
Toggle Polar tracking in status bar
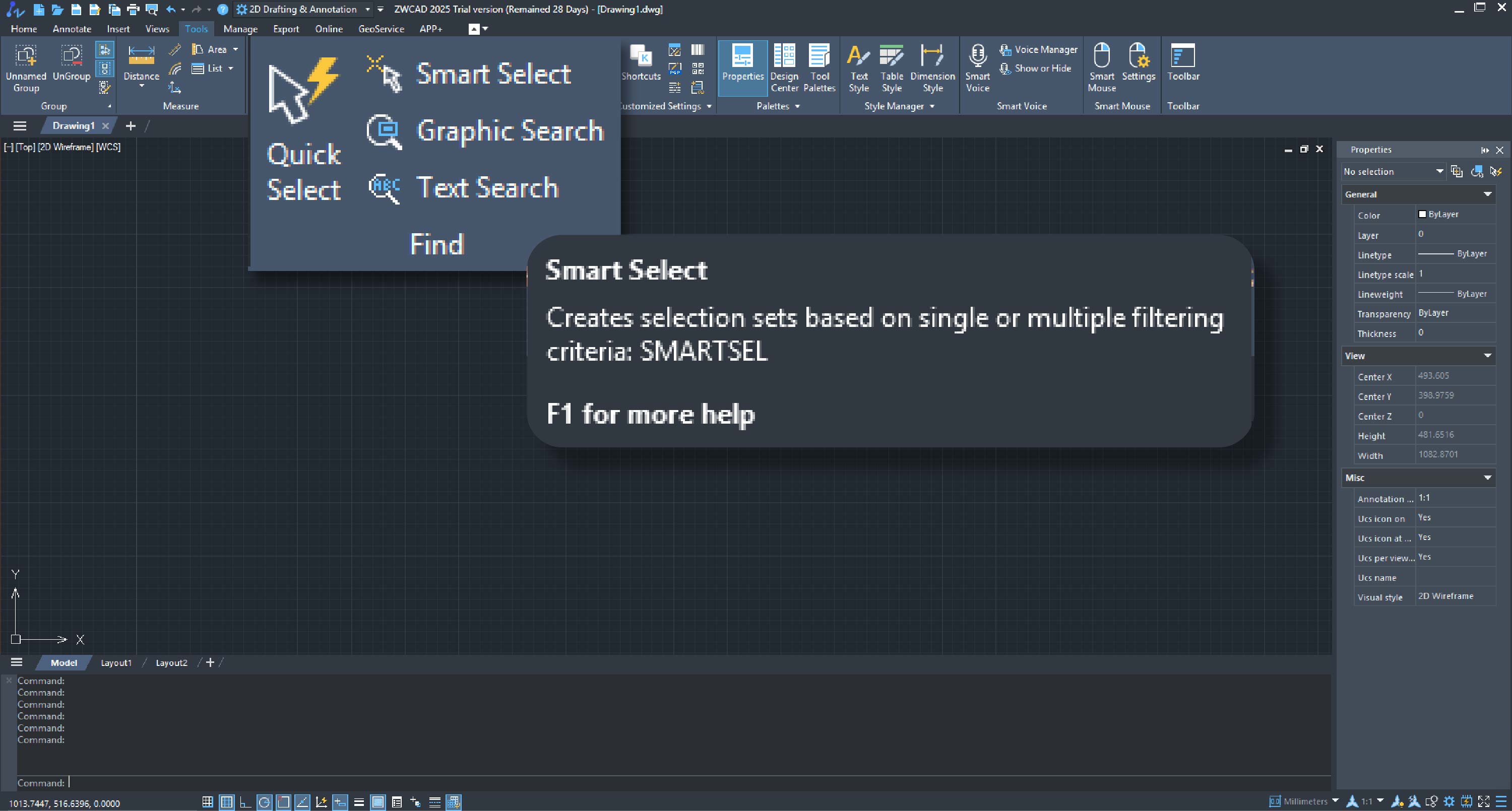[264, 801]
